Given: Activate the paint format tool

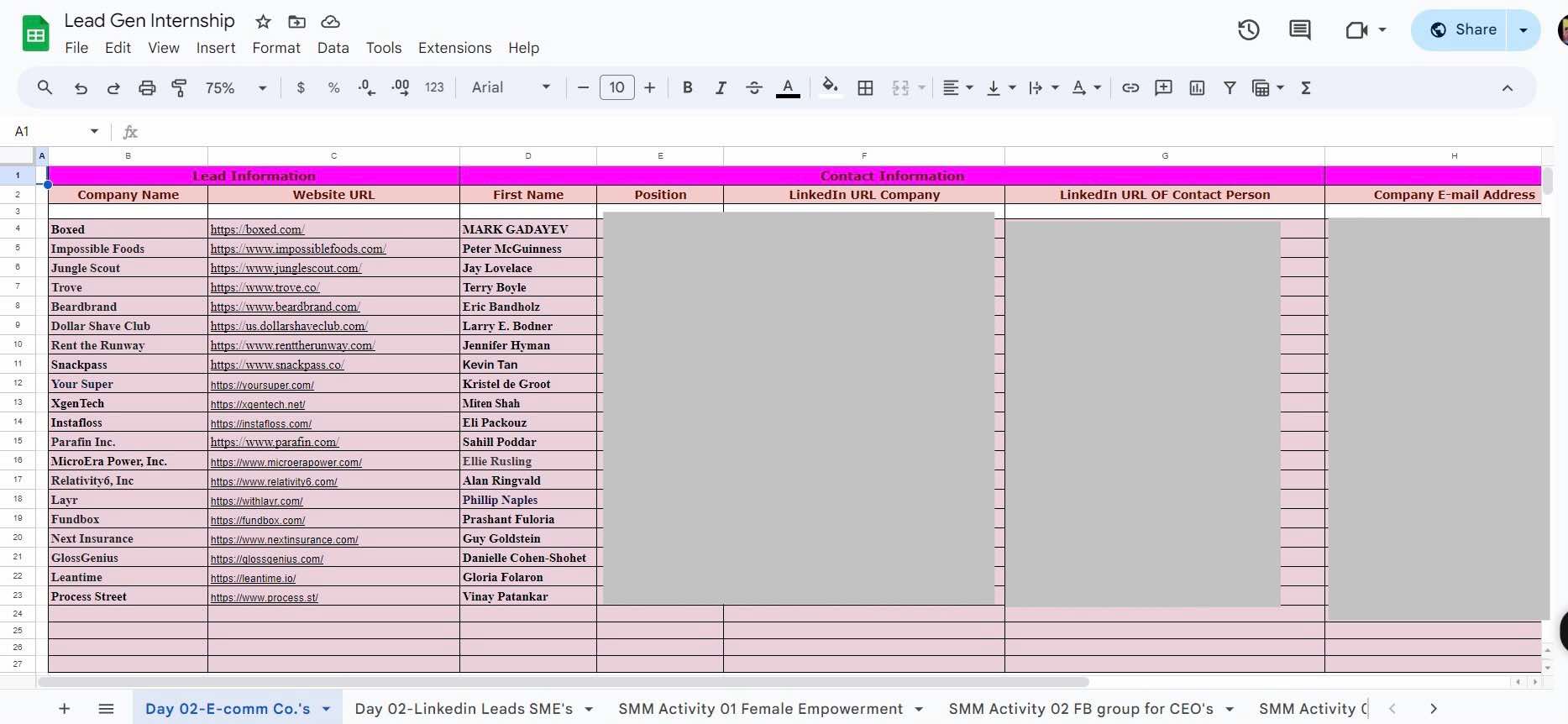Looking at the screenshot, I should (179, 87).
